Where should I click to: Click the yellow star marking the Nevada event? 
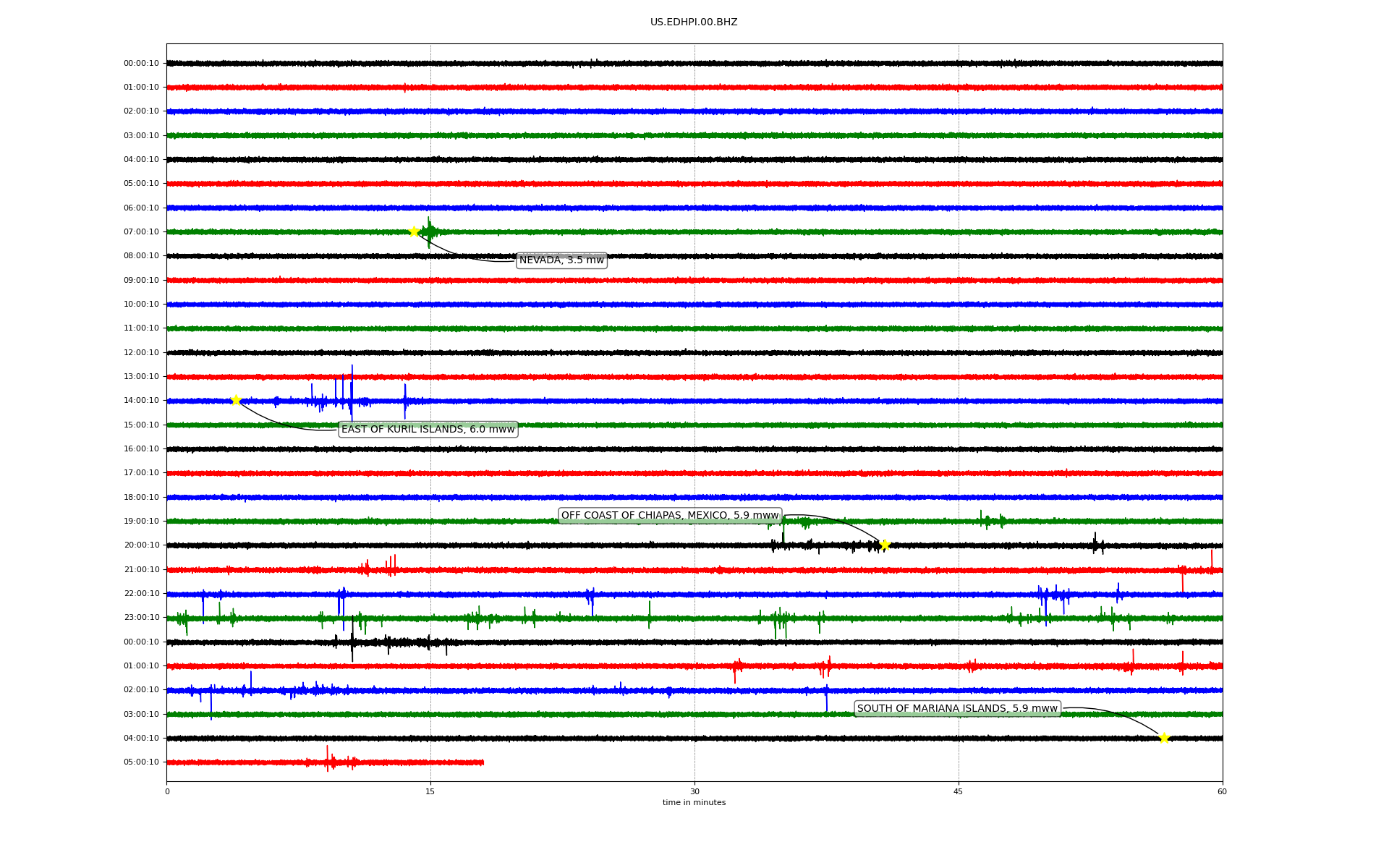coord(414,231)
